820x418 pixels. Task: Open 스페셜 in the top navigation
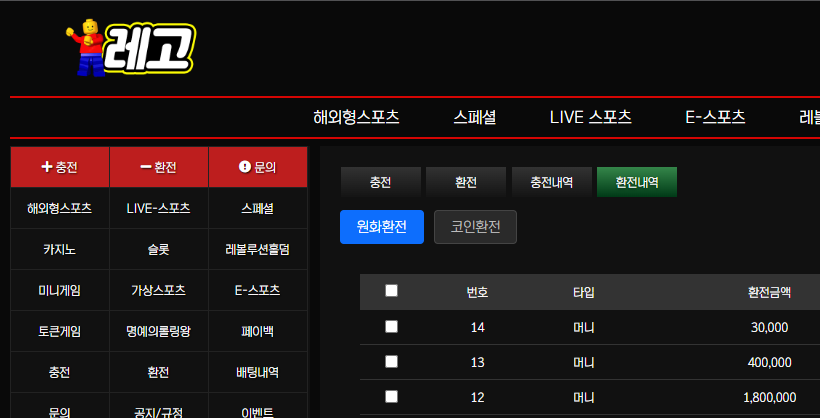point(474,118)
